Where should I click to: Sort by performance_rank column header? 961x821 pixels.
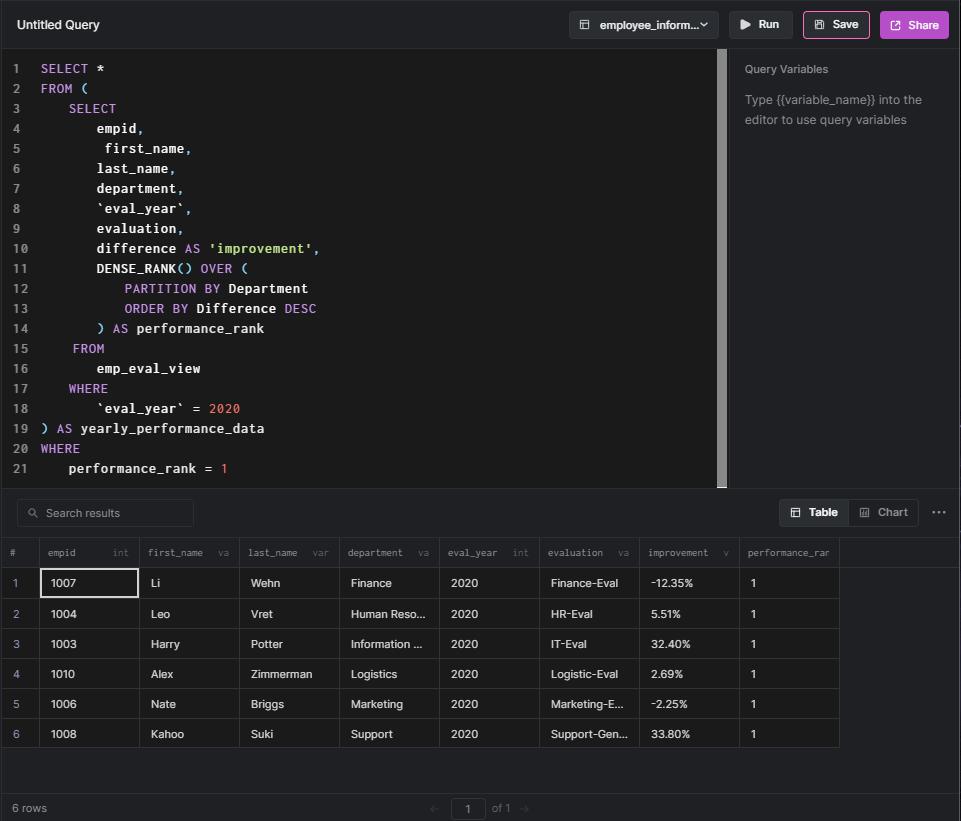(788, 553)
